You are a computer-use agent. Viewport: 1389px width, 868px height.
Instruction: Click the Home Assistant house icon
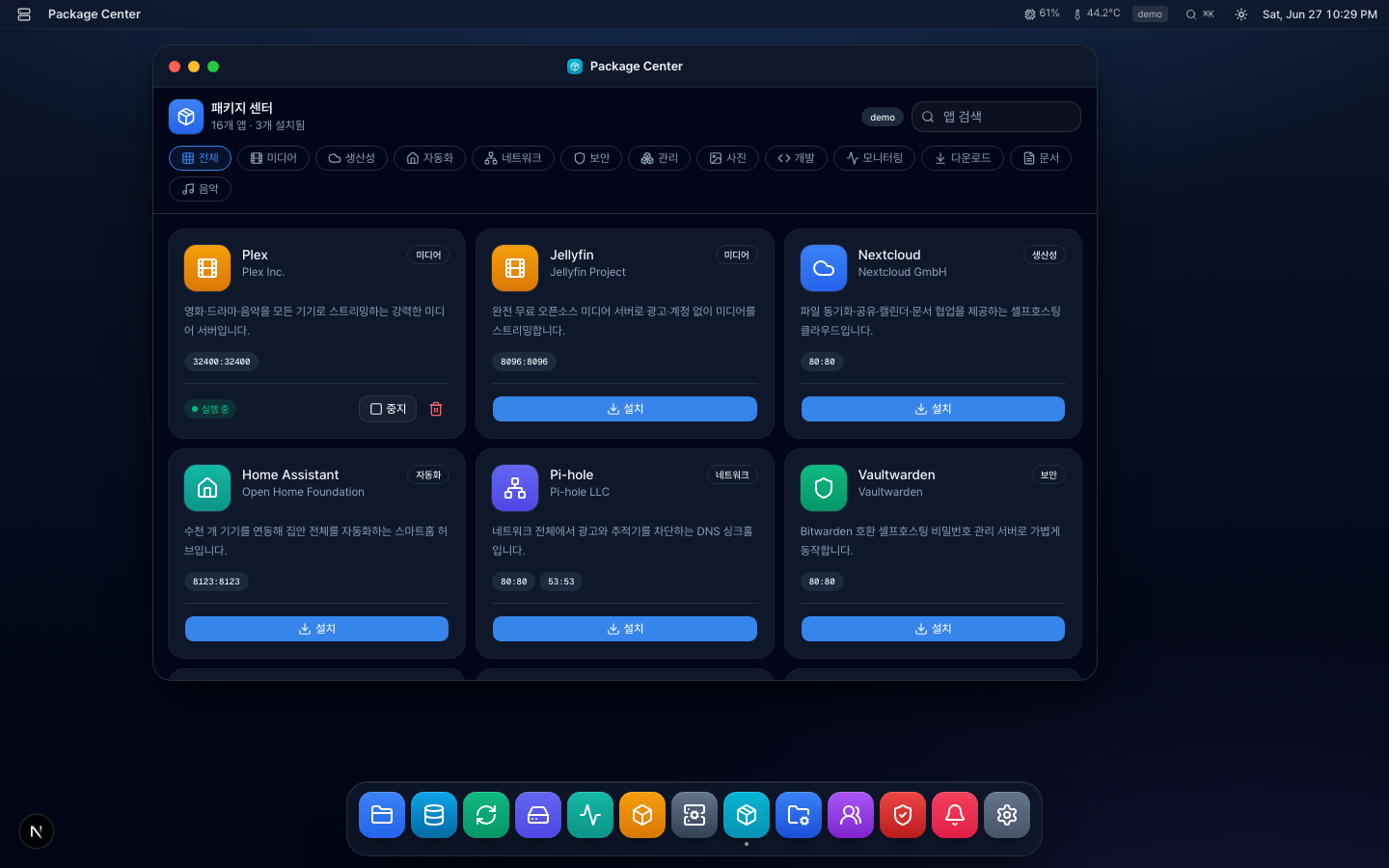pyautogui.click(x=207, y=488)
